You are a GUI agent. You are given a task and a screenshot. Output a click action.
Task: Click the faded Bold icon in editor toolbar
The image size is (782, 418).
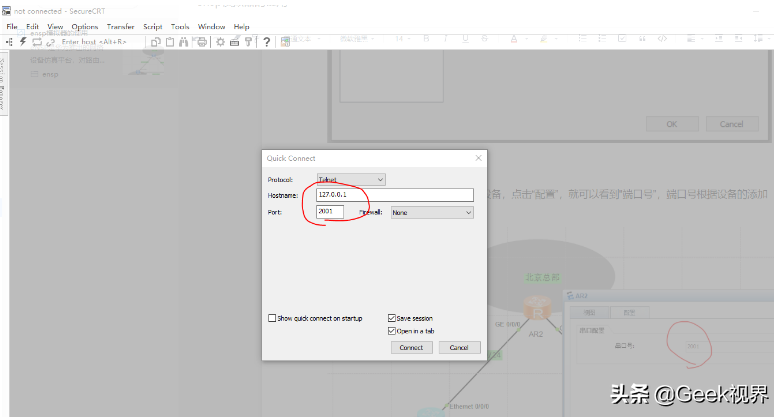426,38
